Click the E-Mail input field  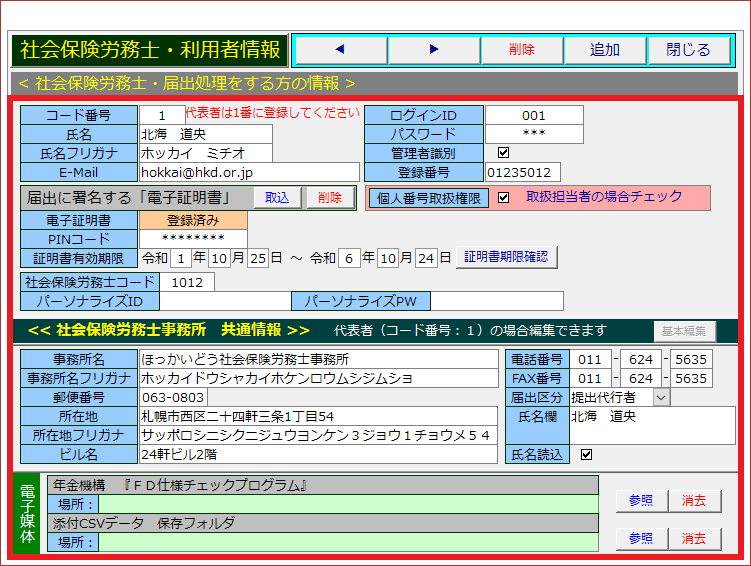(x=249, y=172)
